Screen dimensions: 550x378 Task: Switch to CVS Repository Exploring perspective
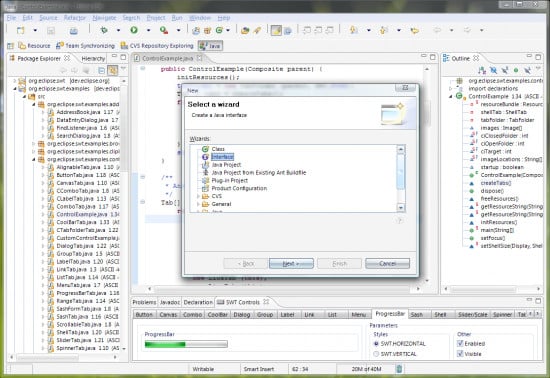157,46
